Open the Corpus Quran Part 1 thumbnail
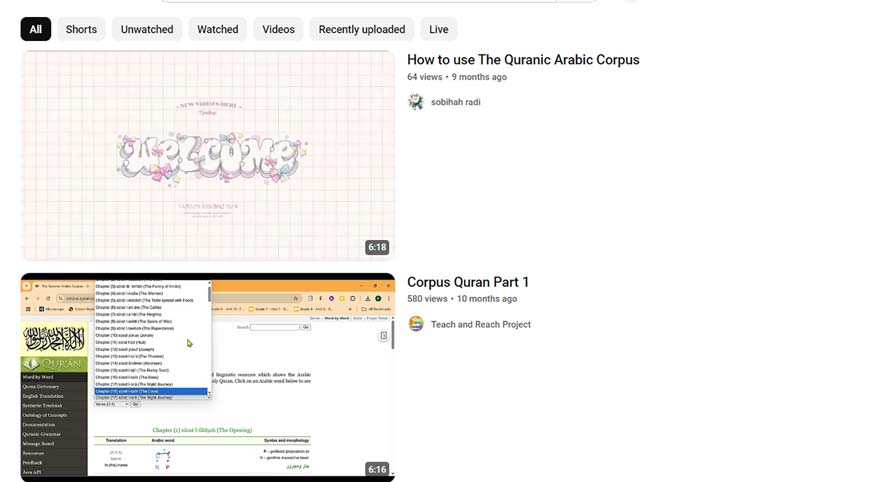Image resolution: width=881 pixels, height=482 pixels. pos(208,378)
